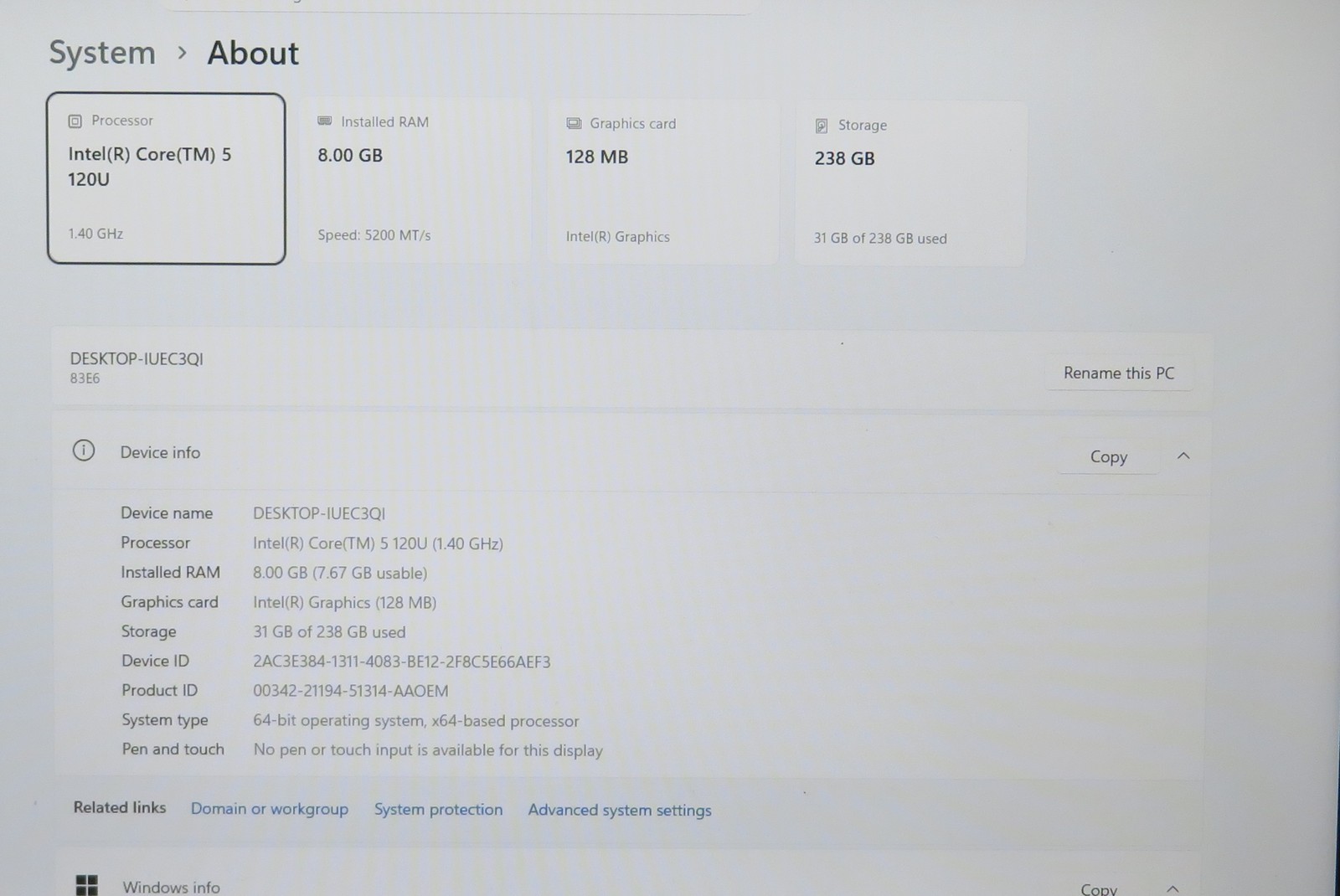Open System protection link
1340x896 pixels.
[439, 810]
